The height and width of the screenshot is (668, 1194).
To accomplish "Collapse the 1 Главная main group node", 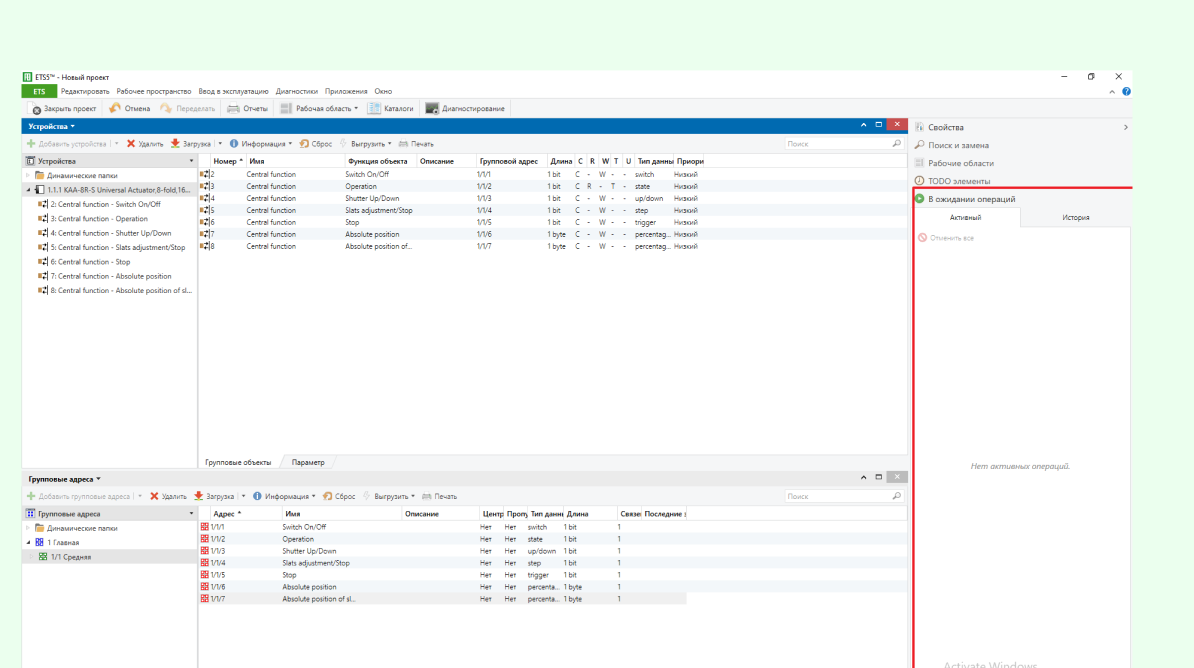I will pos(28,543).
